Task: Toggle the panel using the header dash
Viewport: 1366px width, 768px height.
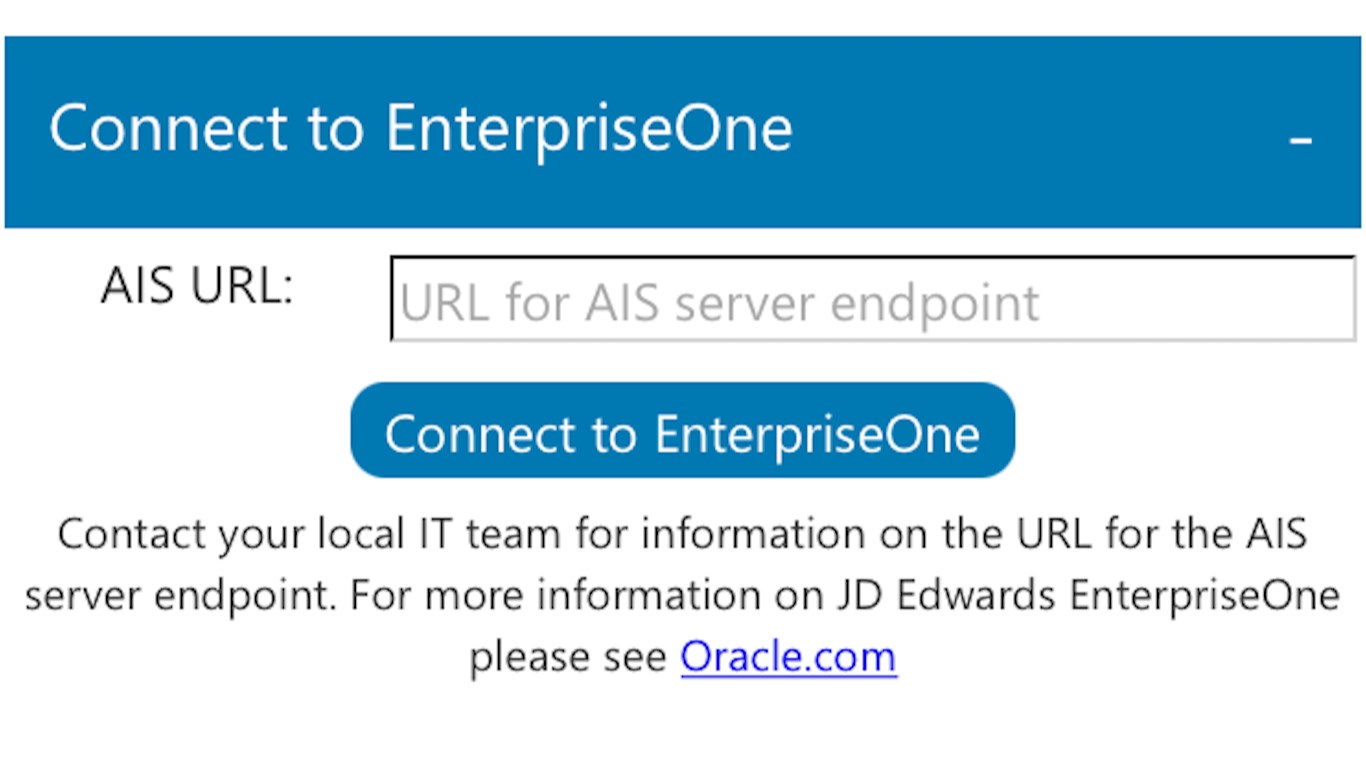Action: (x=1300, y=141)
